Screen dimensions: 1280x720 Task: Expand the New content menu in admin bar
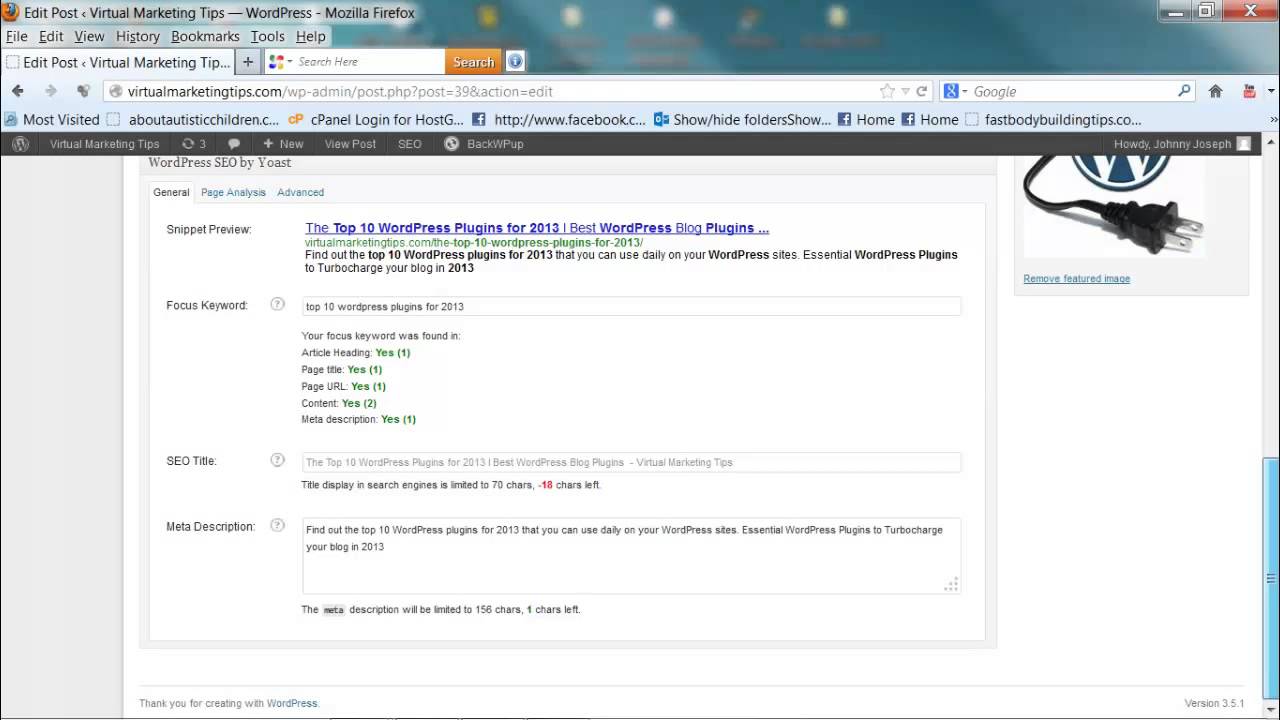pyautogui.click(x=283, y=144)
